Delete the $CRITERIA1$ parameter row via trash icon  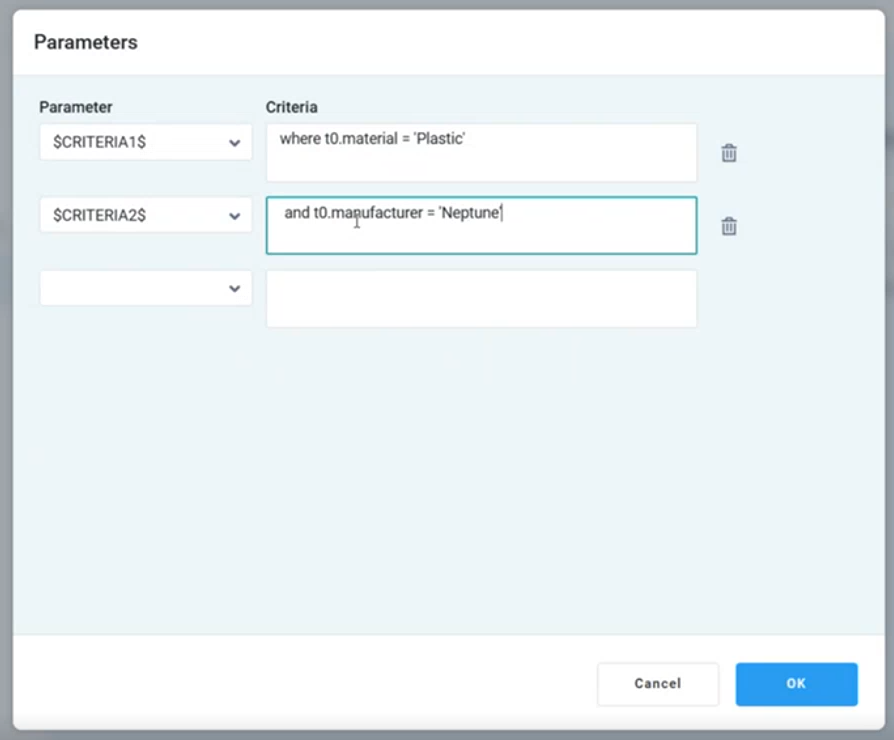pos(729,153)
